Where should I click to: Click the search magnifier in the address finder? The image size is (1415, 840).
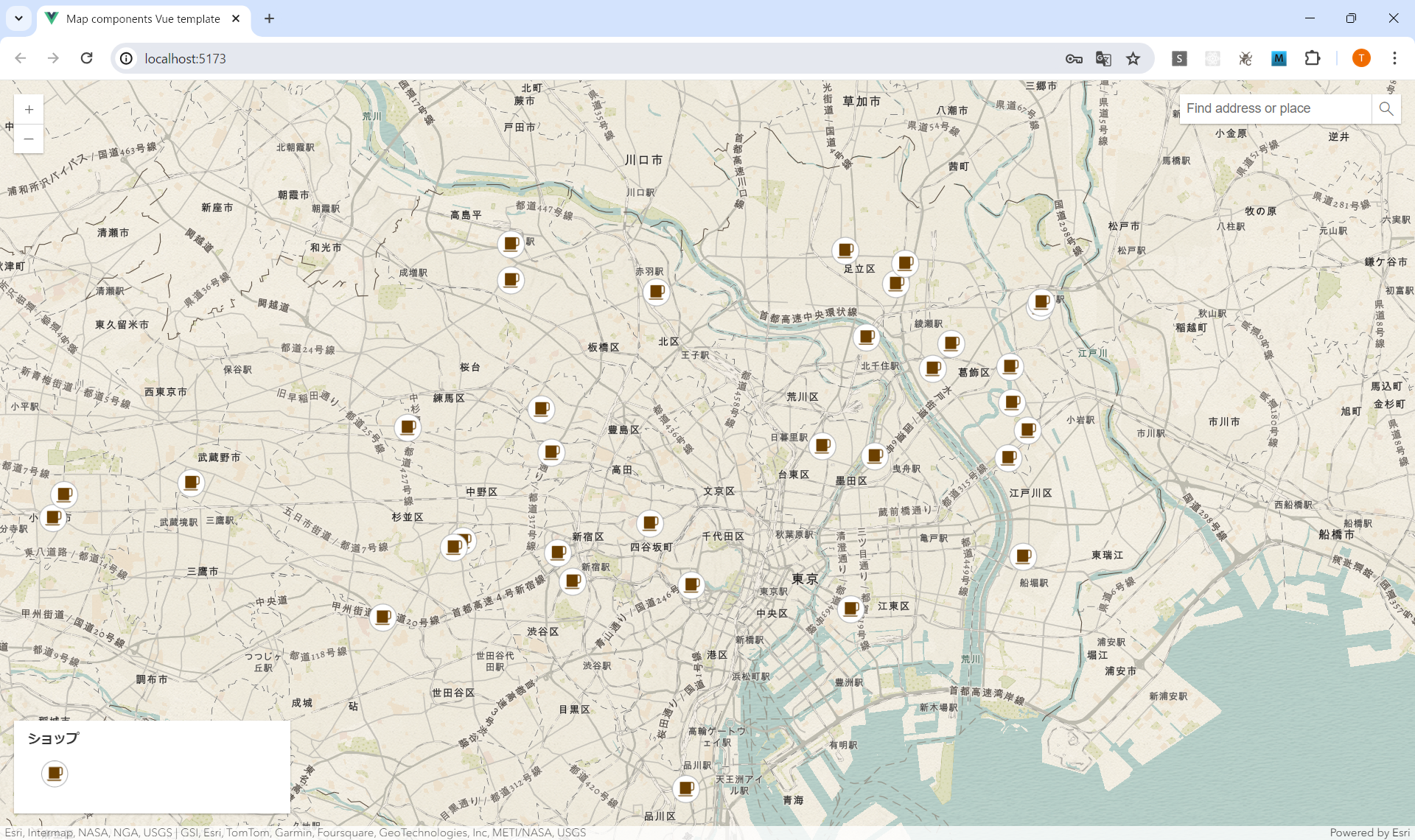coord(1385,108)
